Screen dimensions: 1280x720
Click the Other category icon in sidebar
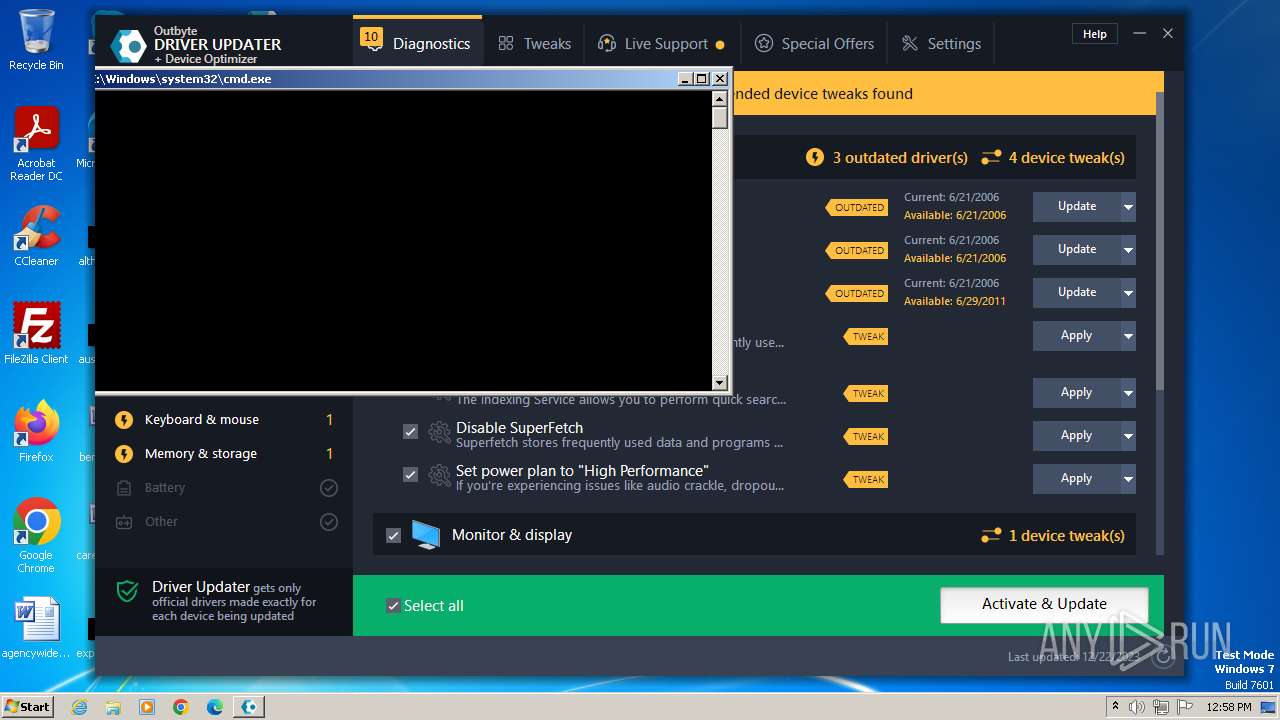point(124,522)
